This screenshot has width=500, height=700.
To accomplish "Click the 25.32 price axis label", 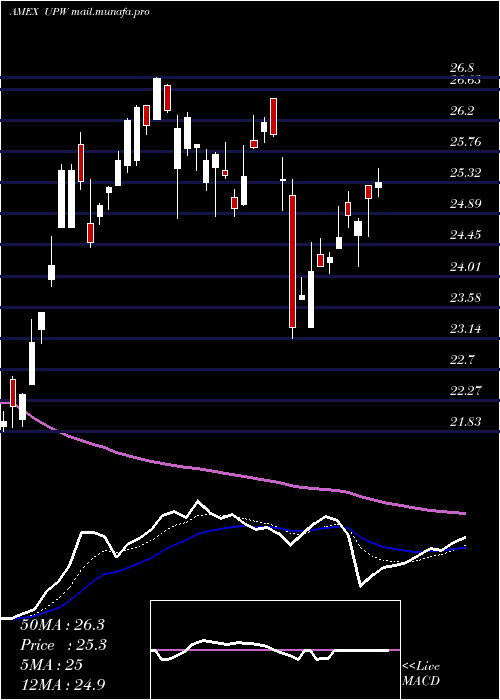I will [x=465, y=173].
